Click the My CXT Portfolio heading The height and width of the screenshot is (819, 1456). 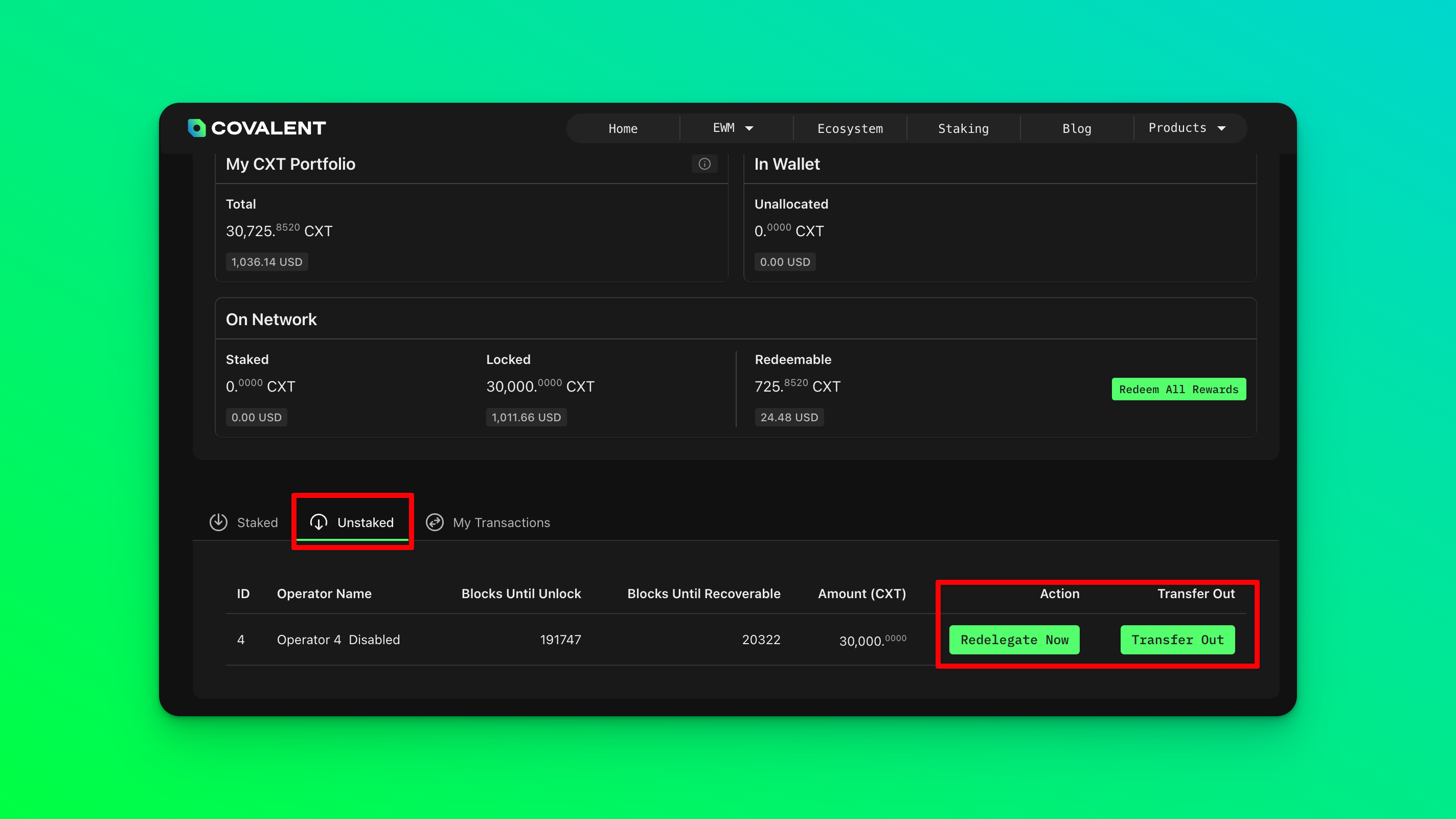point(290,164)
